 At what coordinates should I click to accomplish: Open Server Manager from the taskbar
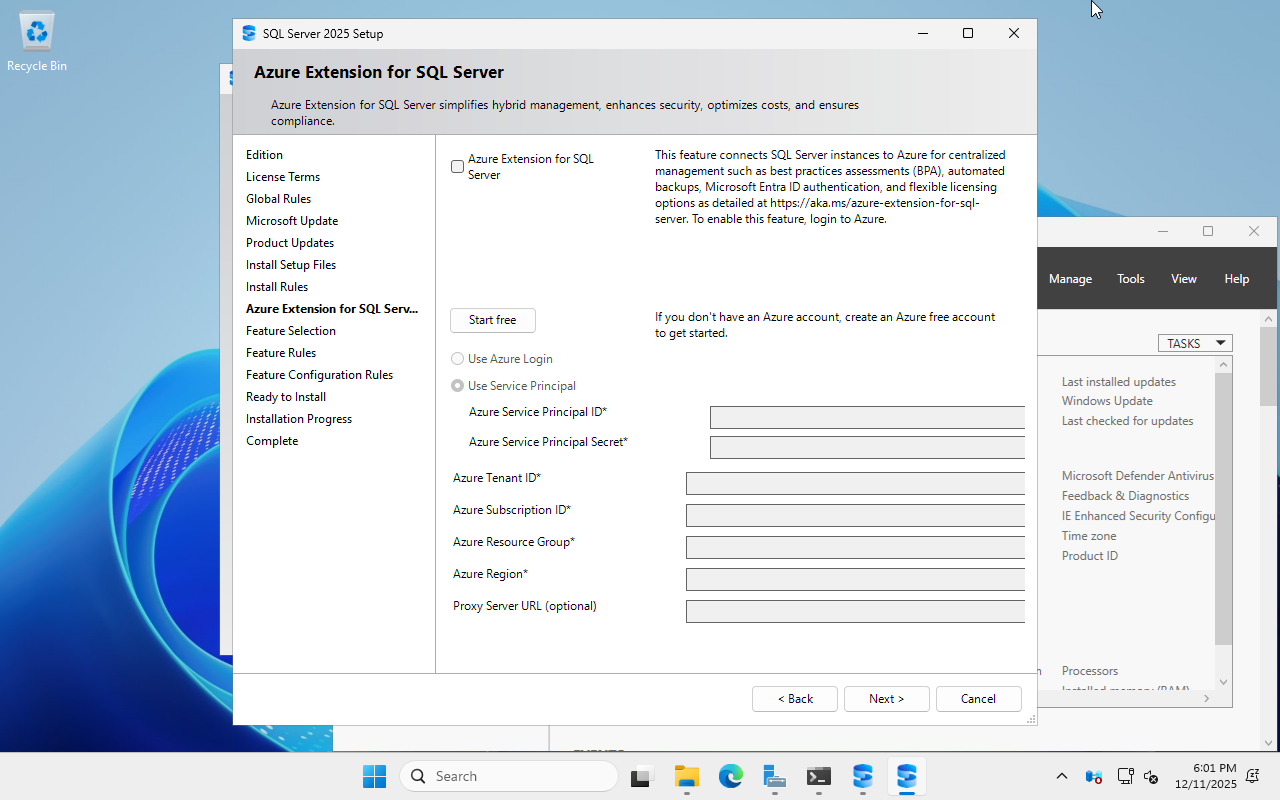tap(773, 776)
